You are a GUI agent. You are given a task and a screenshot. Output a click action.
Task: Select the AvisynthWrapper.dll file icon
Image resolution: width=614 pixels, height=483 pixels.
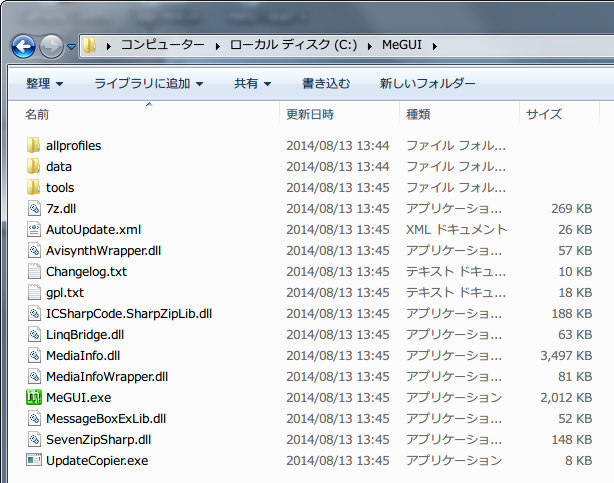click(x=34, y=250)
